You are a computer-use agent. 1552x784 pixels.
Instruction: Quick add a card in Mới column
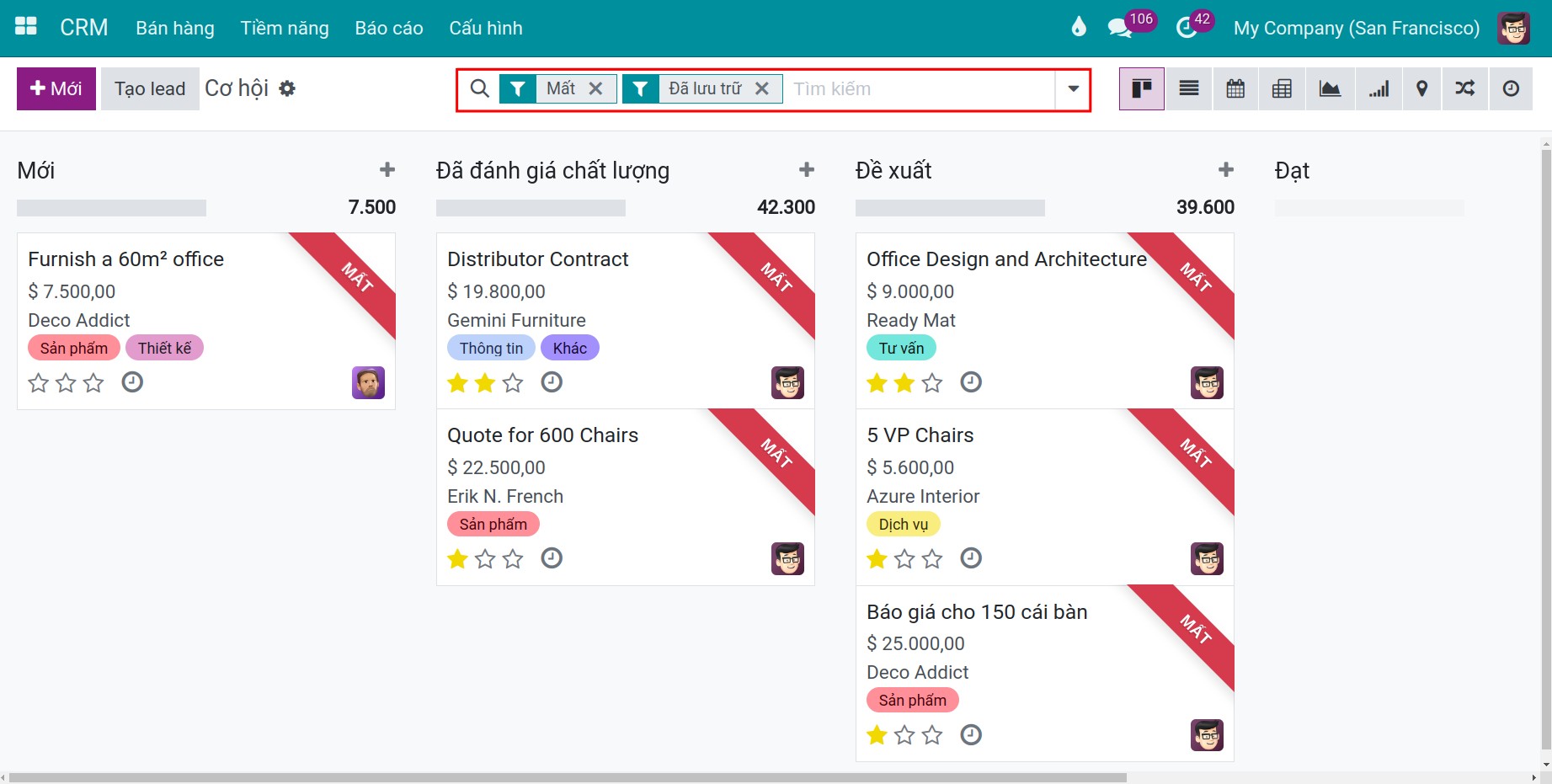pos(387,170)
